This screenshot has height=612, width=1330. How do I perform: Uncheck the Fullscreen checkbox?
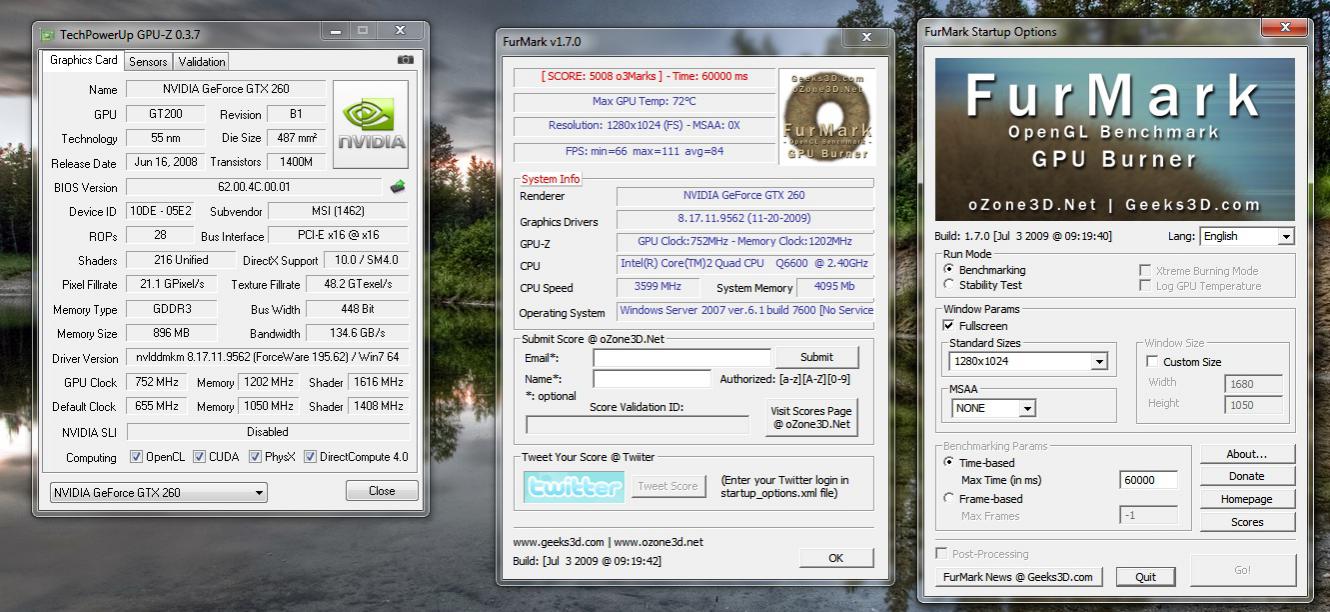[x=949, y=326]
